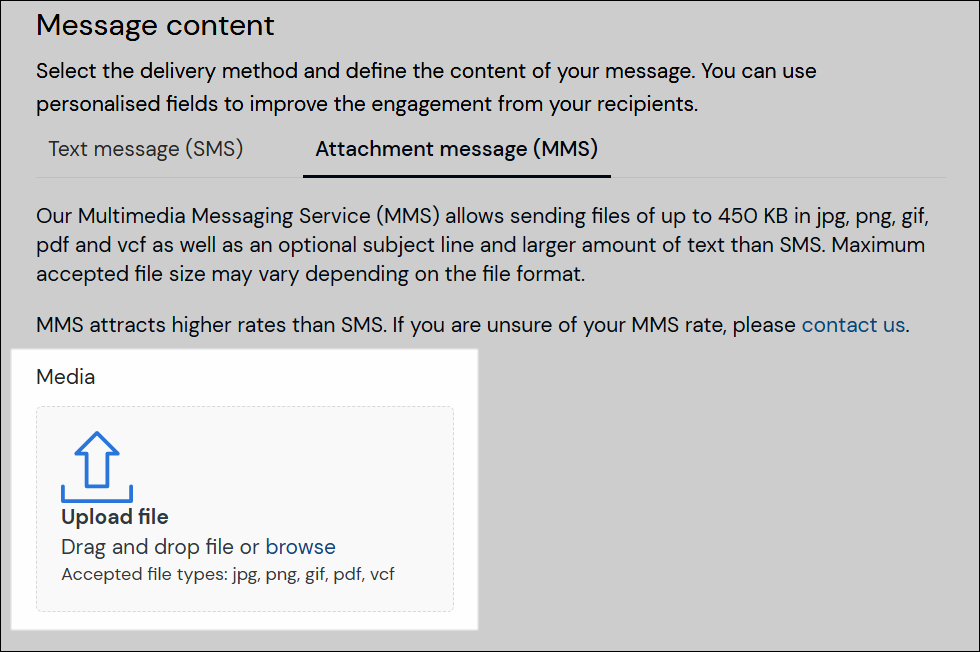Open the browse file picker link

point(300,547)
